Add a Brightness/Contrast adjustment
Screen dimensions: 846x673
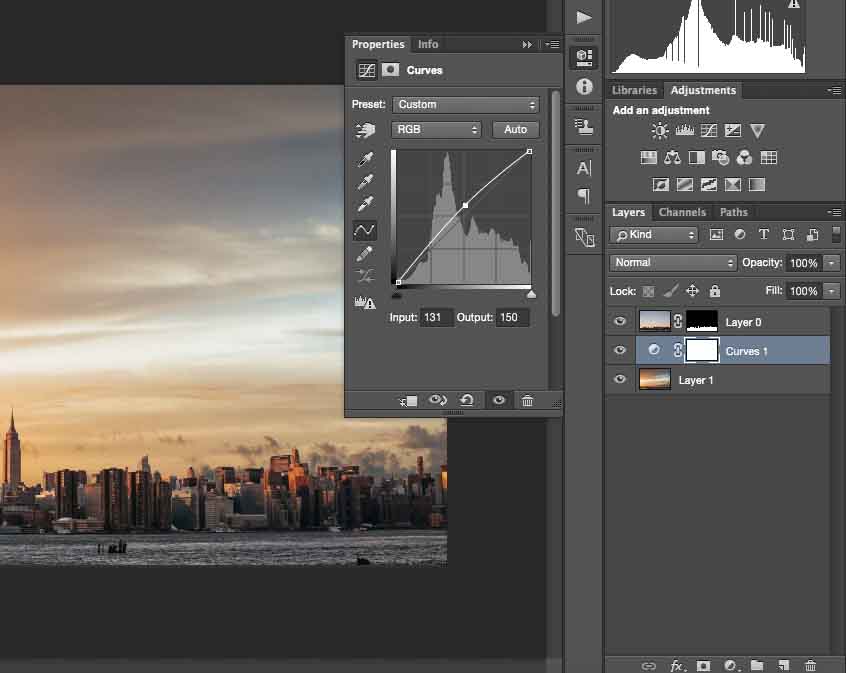click(659, 130)
